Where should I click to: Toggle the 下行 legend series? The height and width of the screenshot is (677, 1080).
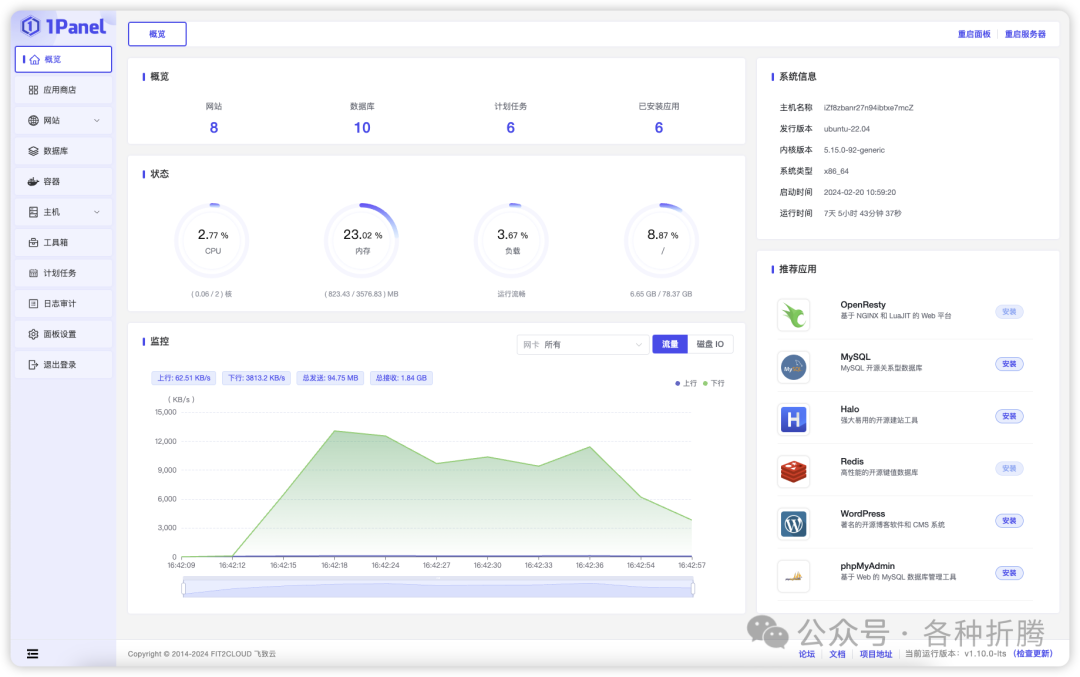pos(714,384)
